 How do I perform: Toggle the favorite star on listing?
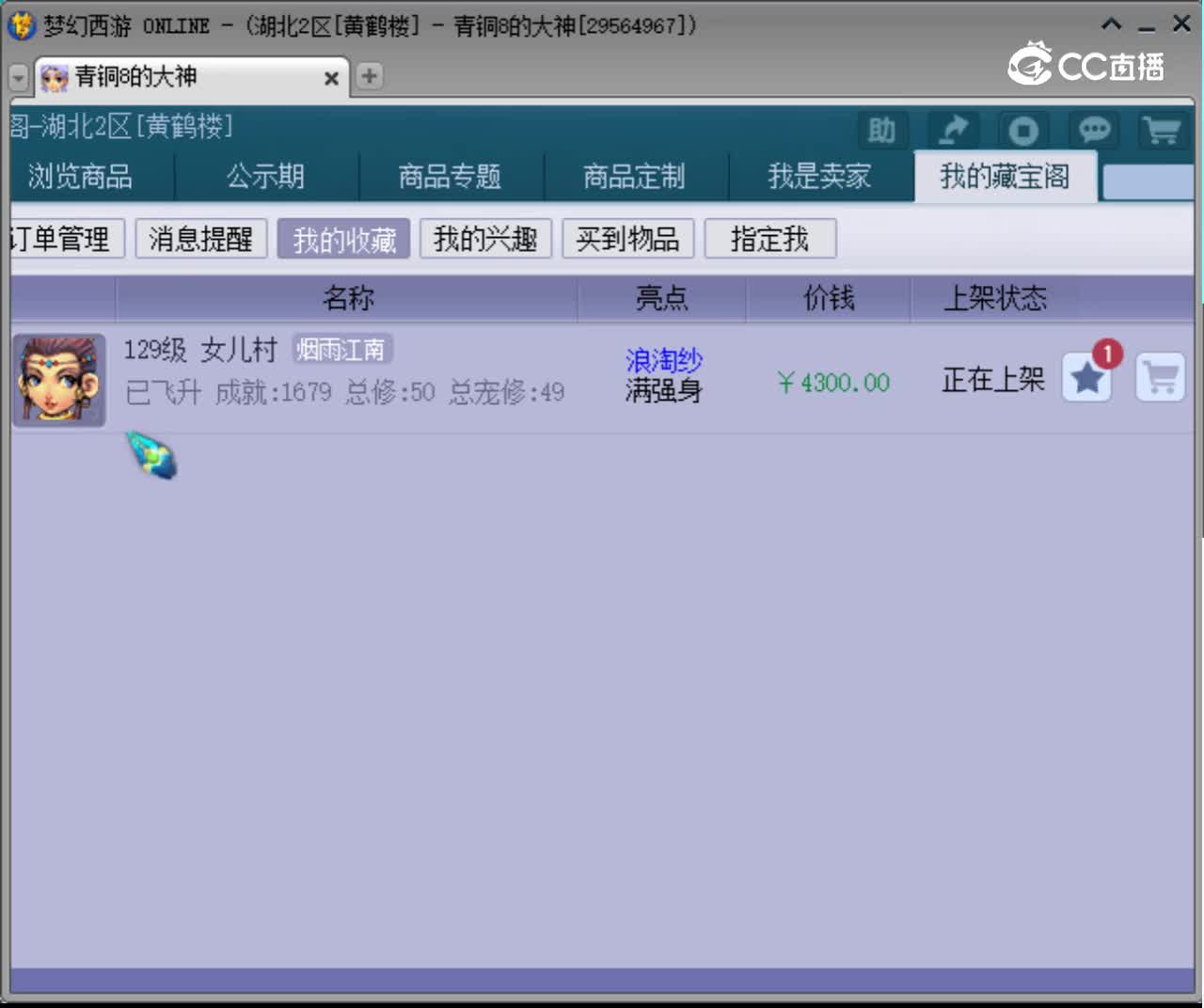(x=1088, y=377)
